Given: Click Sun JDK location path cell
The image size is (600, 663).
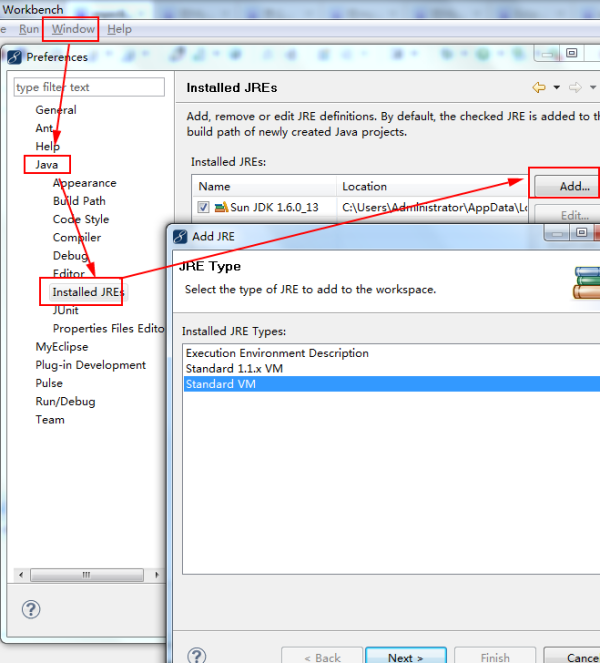Looking at the screenshot, I should (434, 207).
